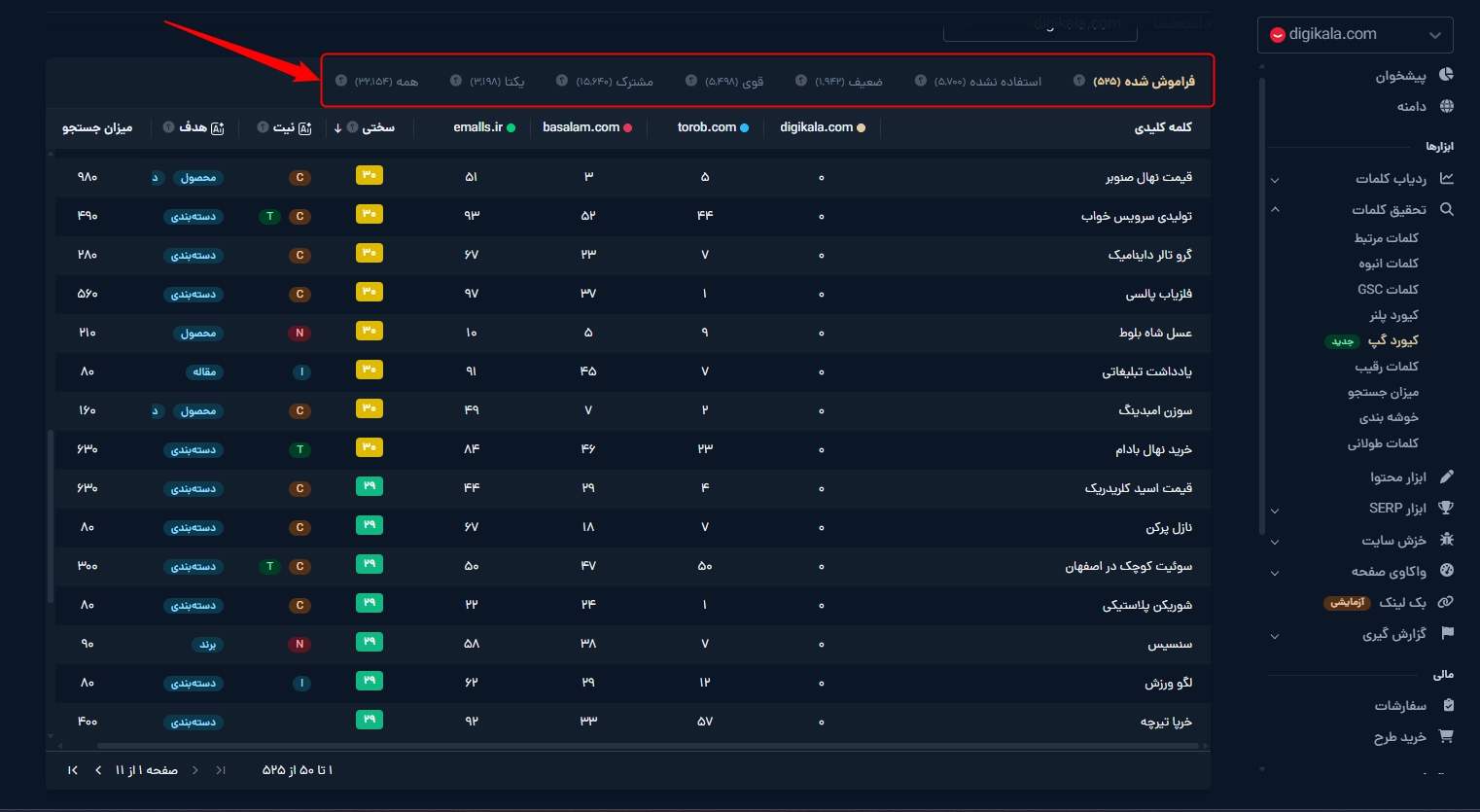Screen dimensions: 1480x812
Task: Expand the ردیاب کلمات sidebar section chevron
Action: tap(1275, 180)
